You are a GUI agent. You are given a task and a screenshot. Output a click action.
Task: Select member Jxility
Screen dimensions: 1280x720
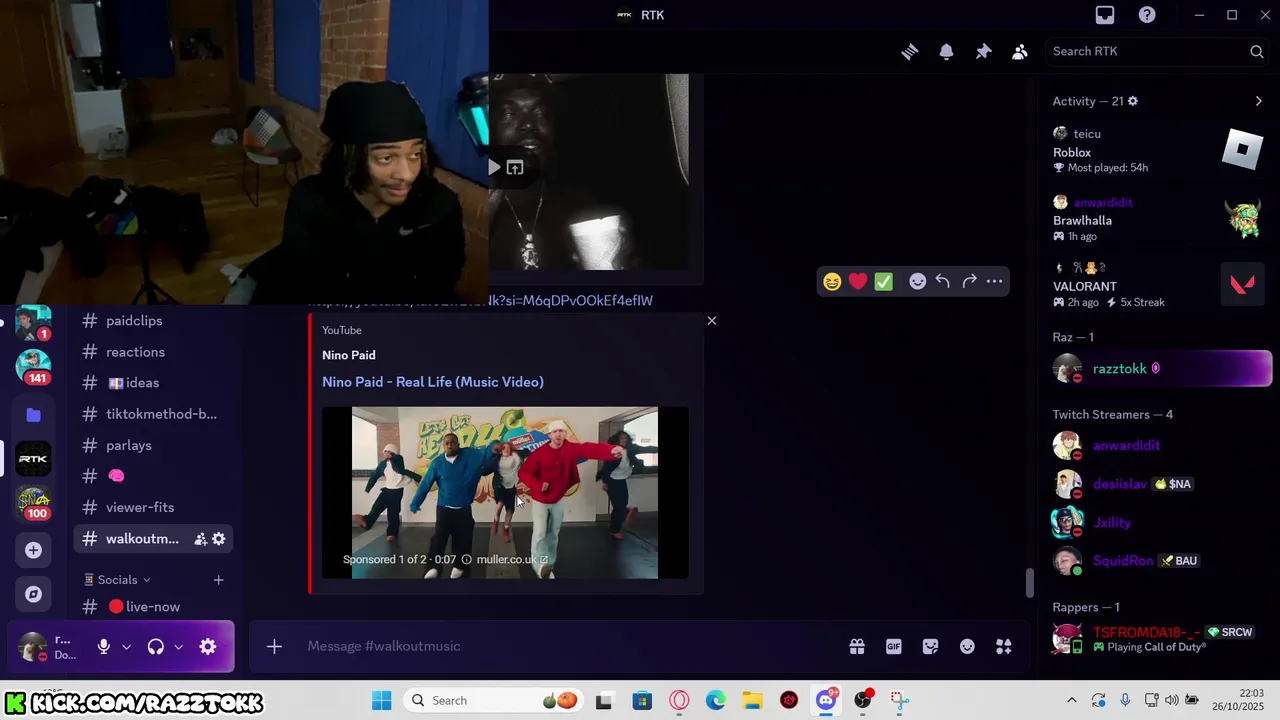(1162, 522)
